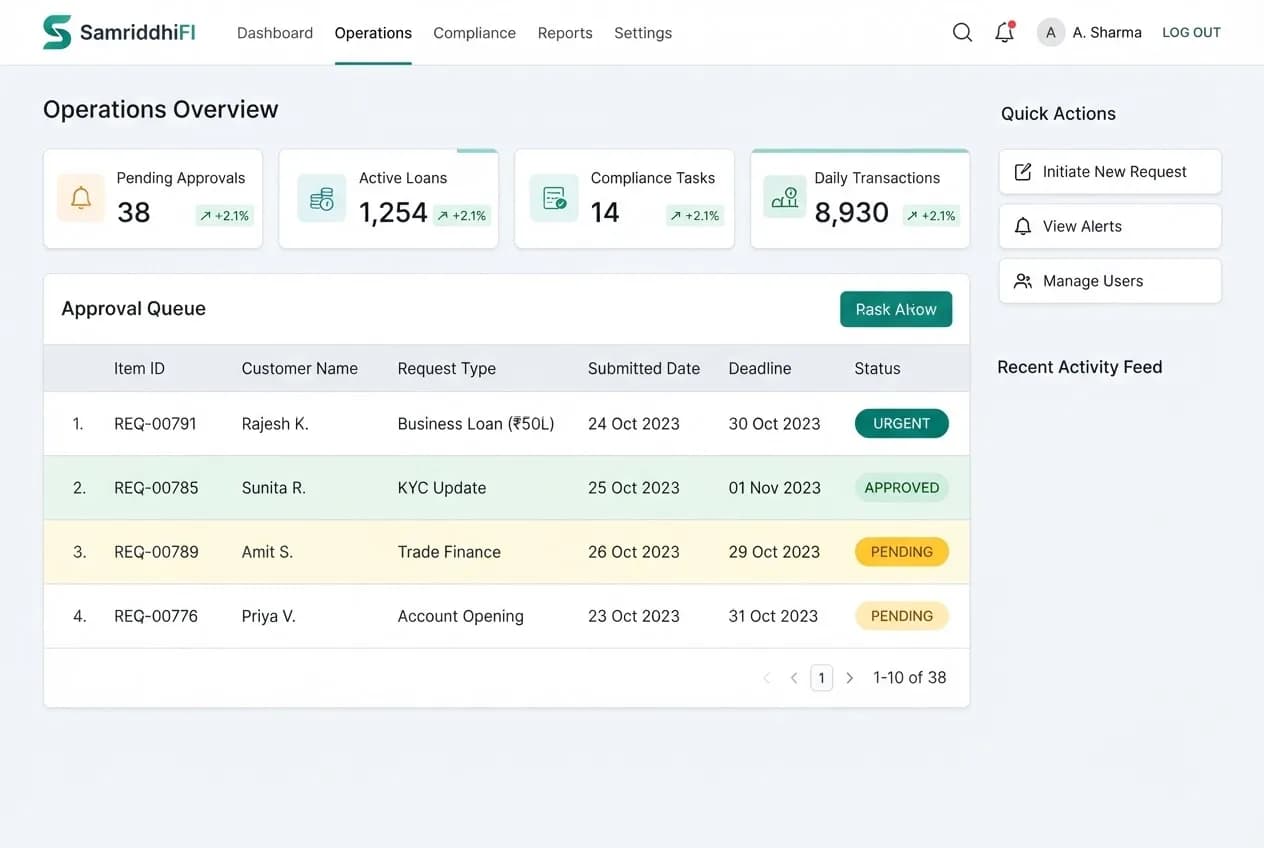Screen dimensions: 1264x848
Task: Sort by Status column header
Action: click(877, 369)
